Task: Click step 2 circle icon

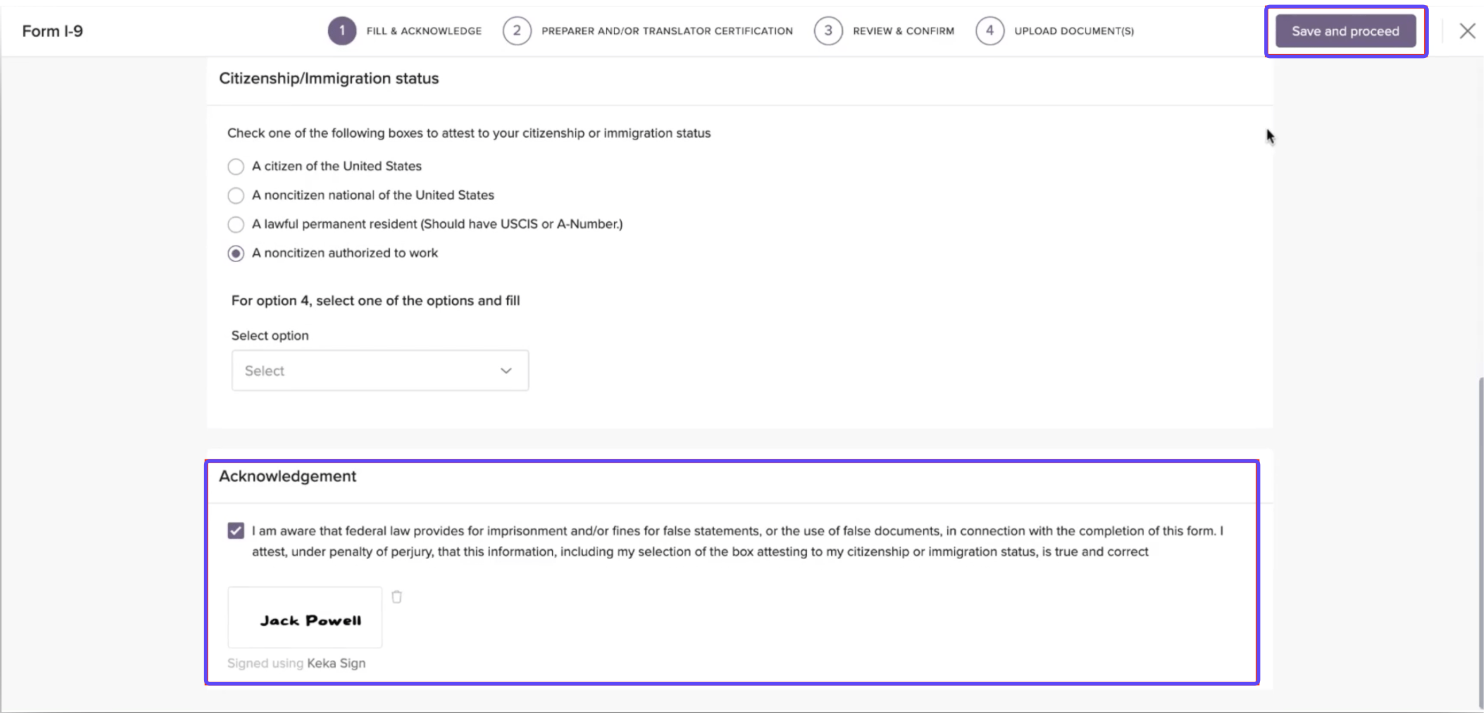Action: click(x=517, y=31)
